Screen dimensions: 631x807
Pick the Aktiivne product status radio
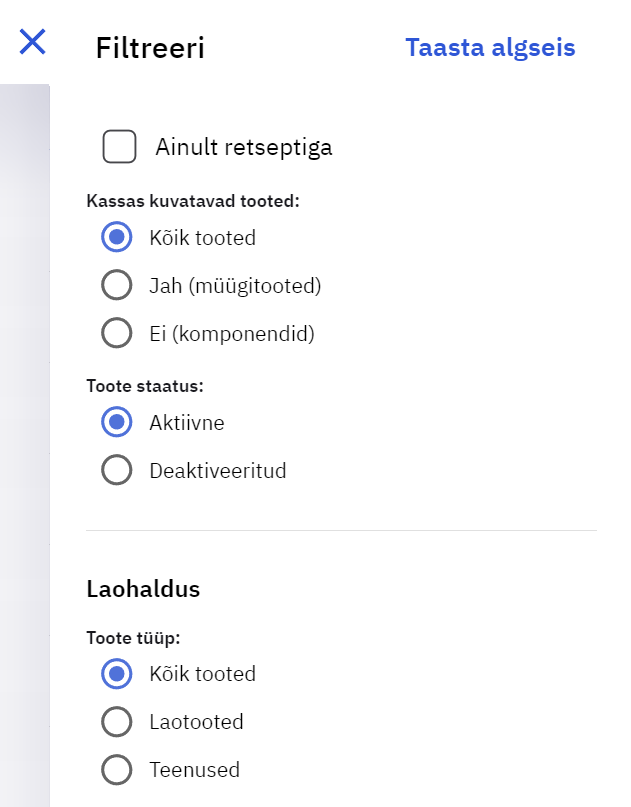point(117,422)
